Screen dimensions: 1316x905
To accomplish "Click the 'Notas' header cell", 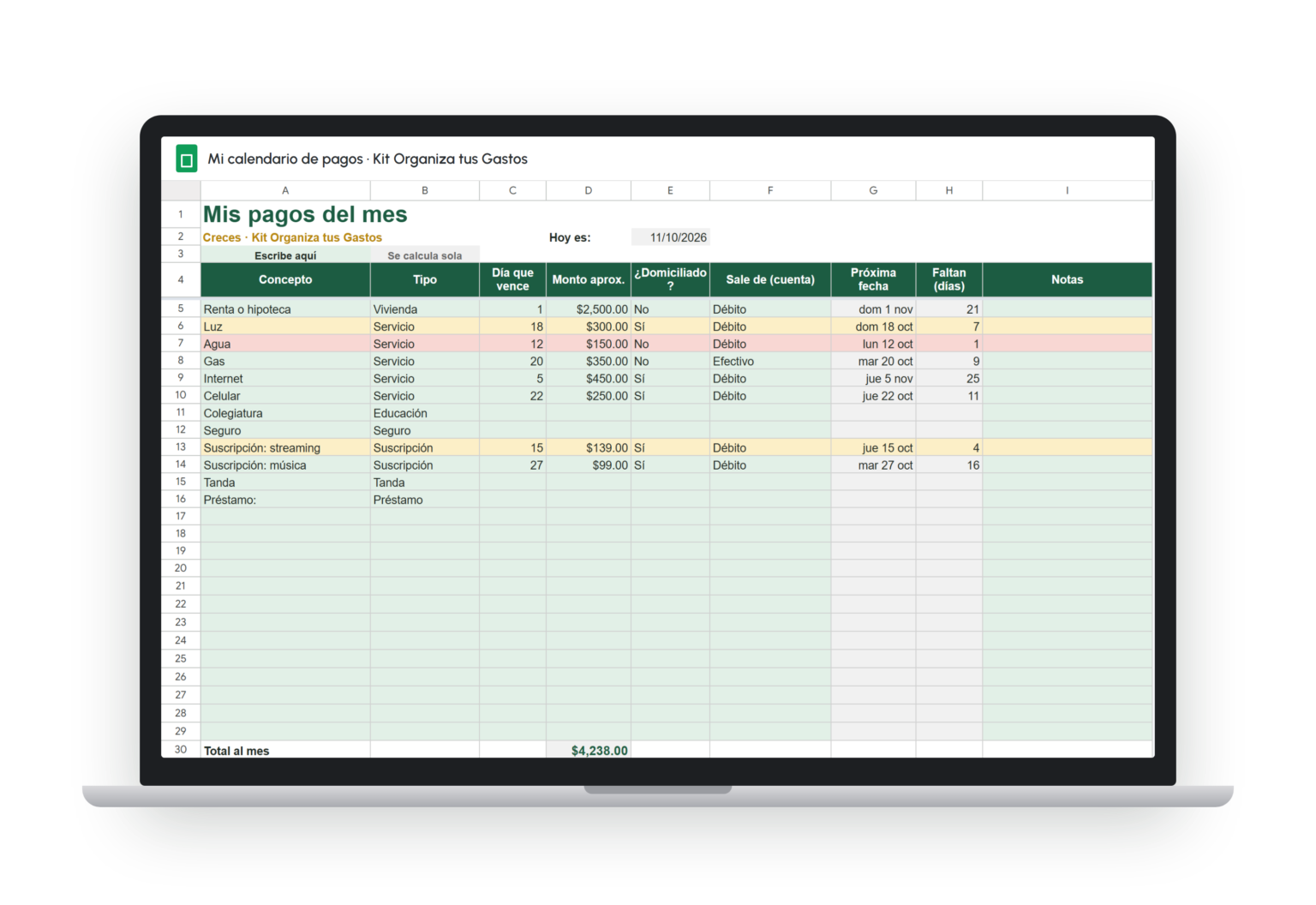I will (x=1068, y=279).
